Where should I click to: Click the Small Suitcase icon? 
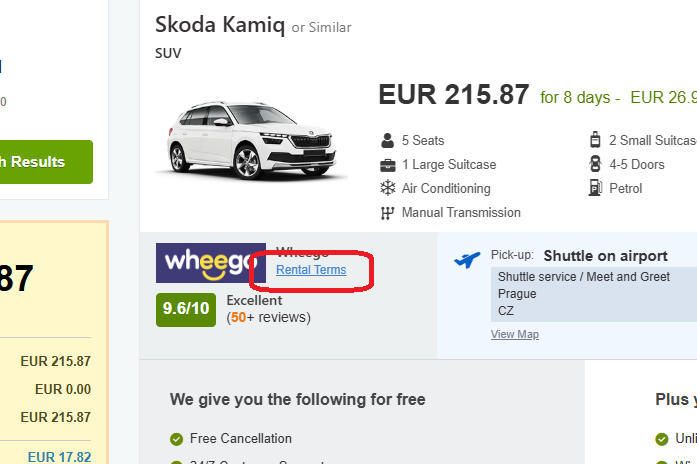pos(596,141)
